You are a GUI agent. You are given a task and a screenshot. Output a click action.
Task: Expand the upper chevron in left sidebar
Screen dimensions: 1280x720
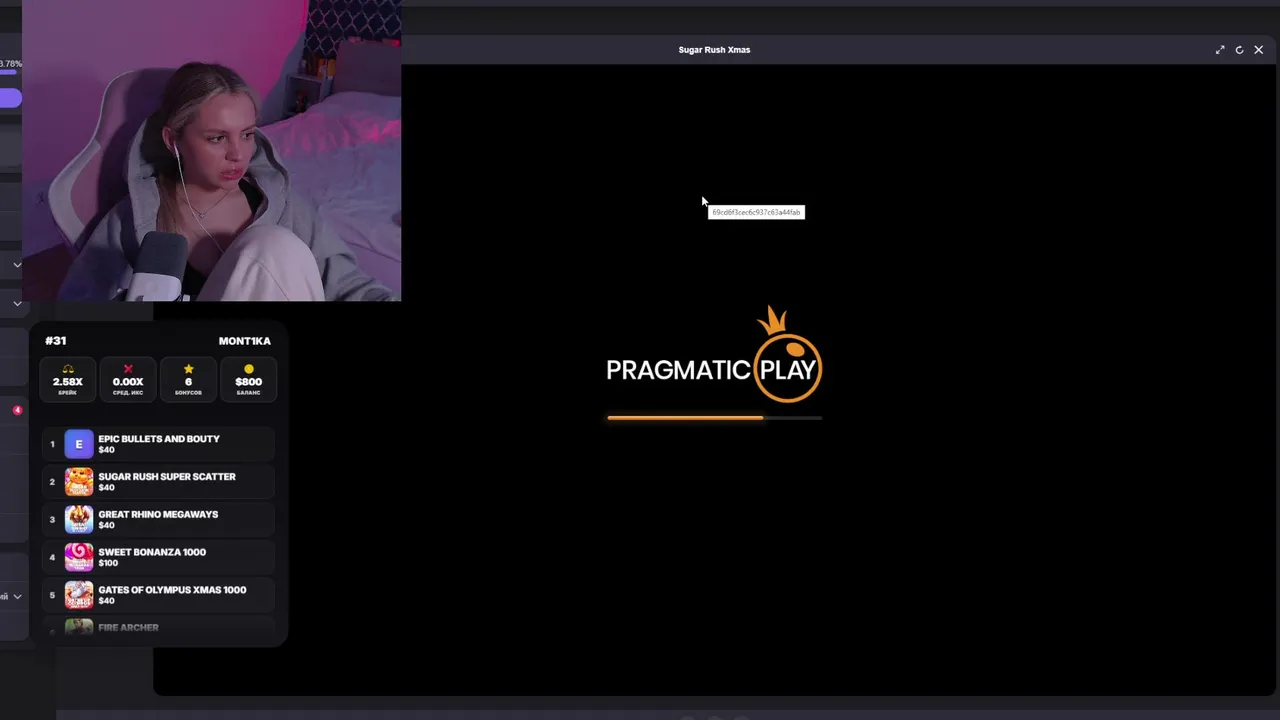tap(17, 265)
